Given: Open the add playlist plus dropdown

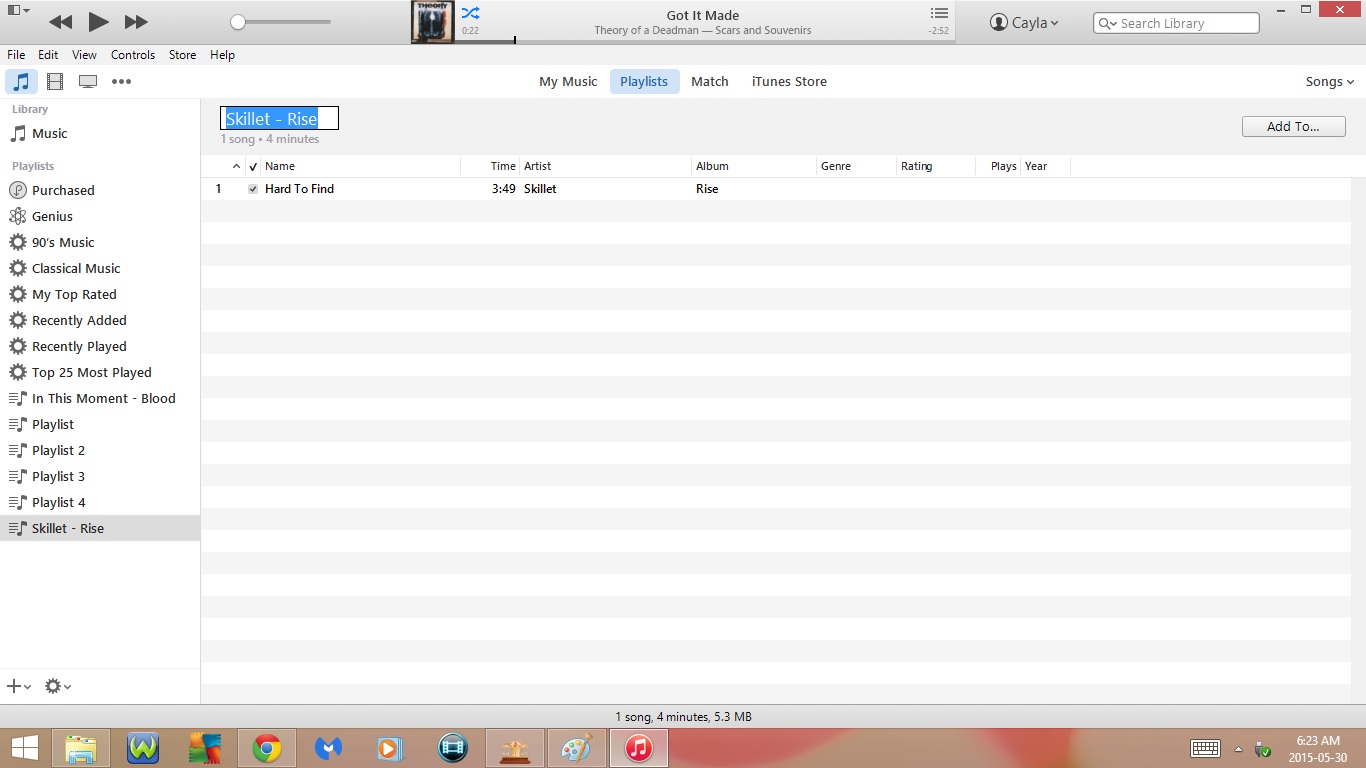Looking at the screenshot, I should coord(19,686).
